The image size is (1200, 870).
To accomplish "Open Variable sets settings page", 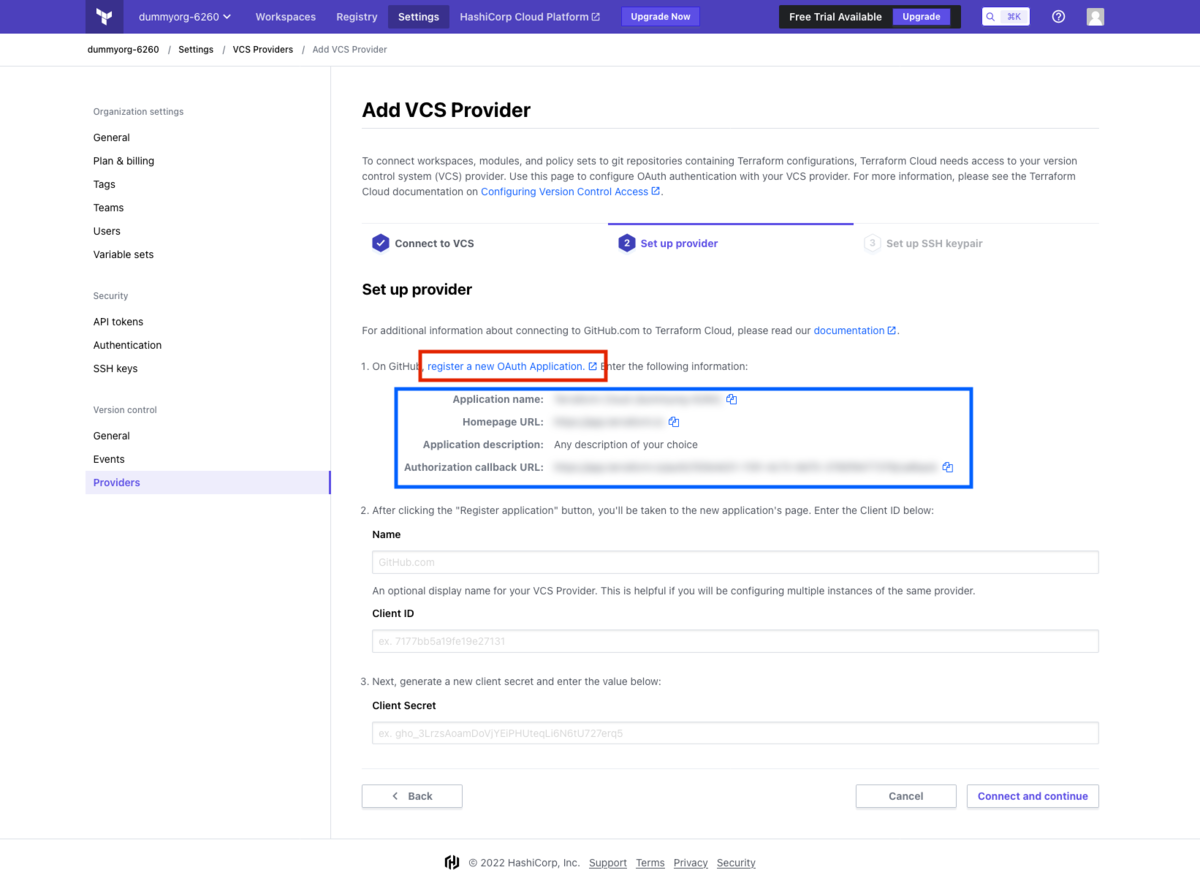I will (x=124, y=255).
